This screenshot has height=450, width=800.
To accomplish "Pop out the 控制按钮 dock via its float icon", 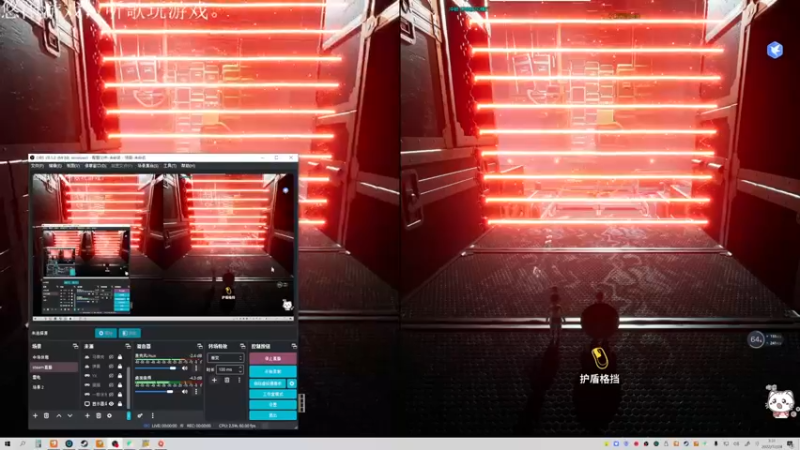I will click(294, 346).
